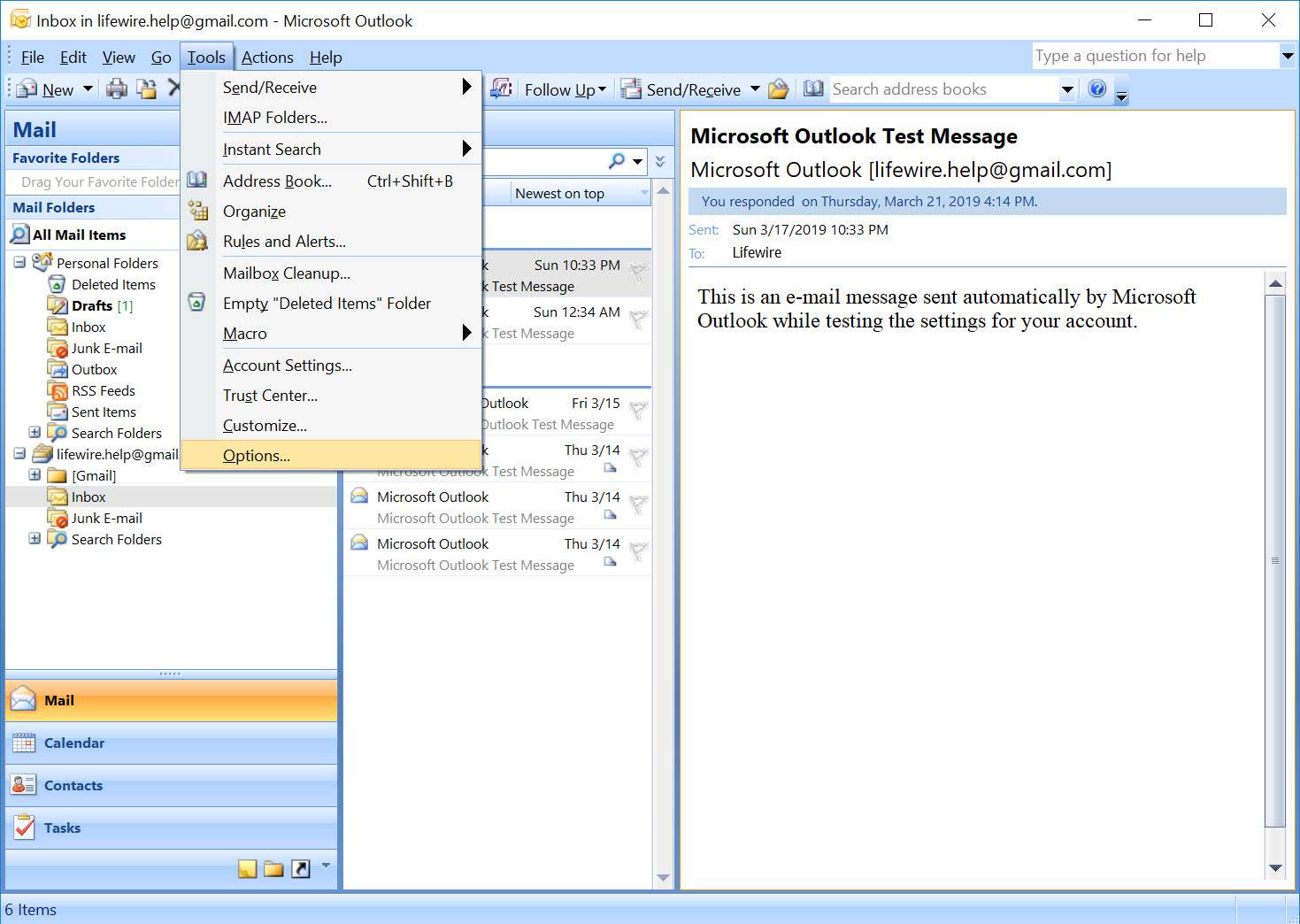
Task: Open the Actions menu
Action: click(267, 58)
